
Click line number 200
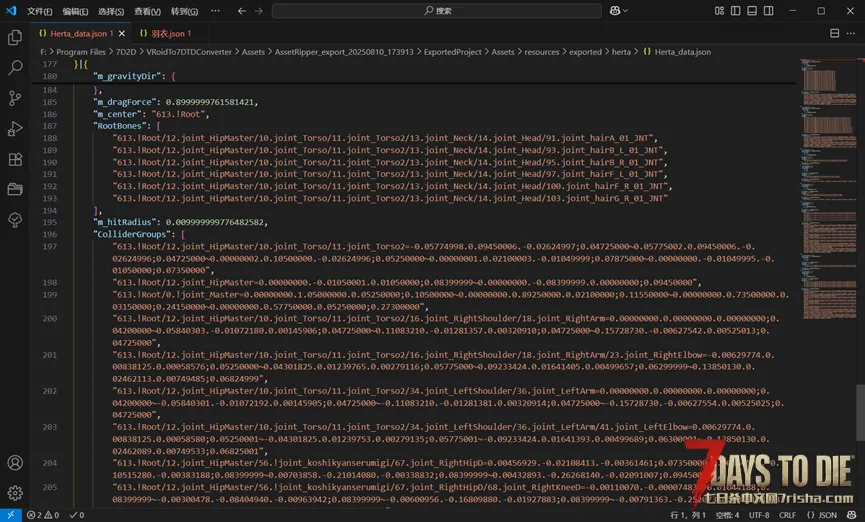[x=50, y=318]
